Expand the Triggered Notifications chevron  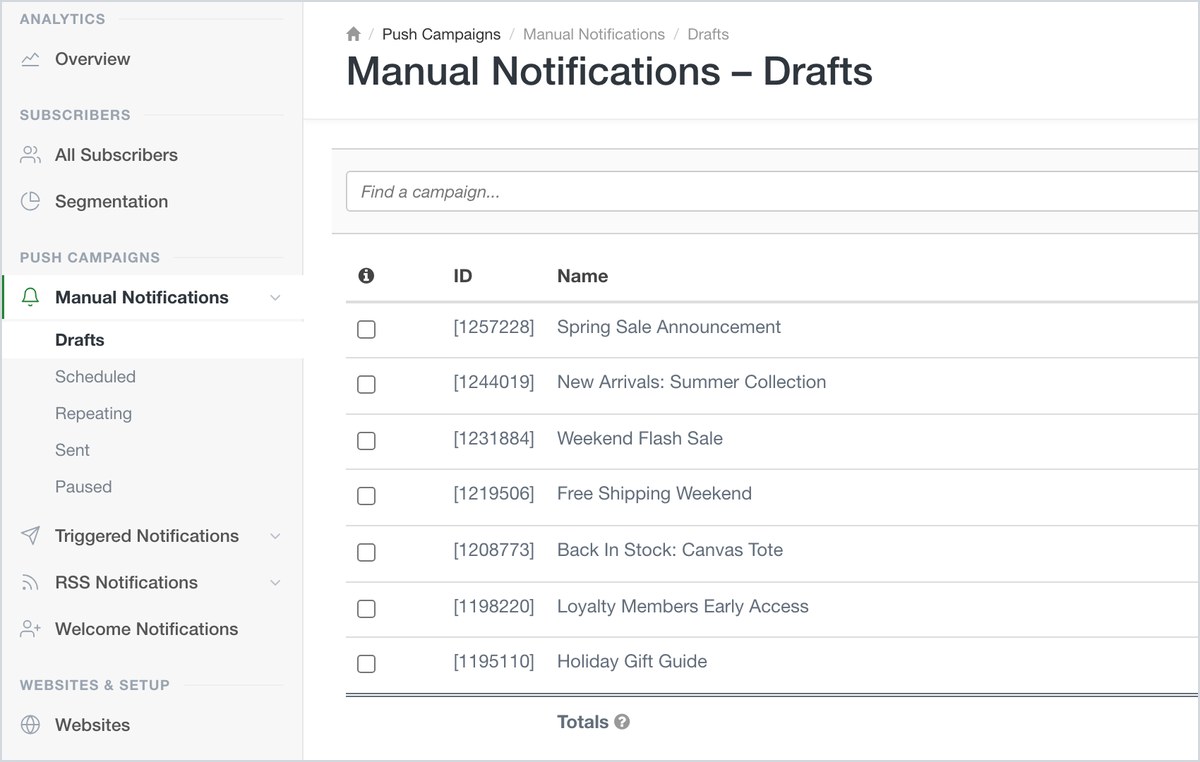pyautogui.click(x=276, y=536)
